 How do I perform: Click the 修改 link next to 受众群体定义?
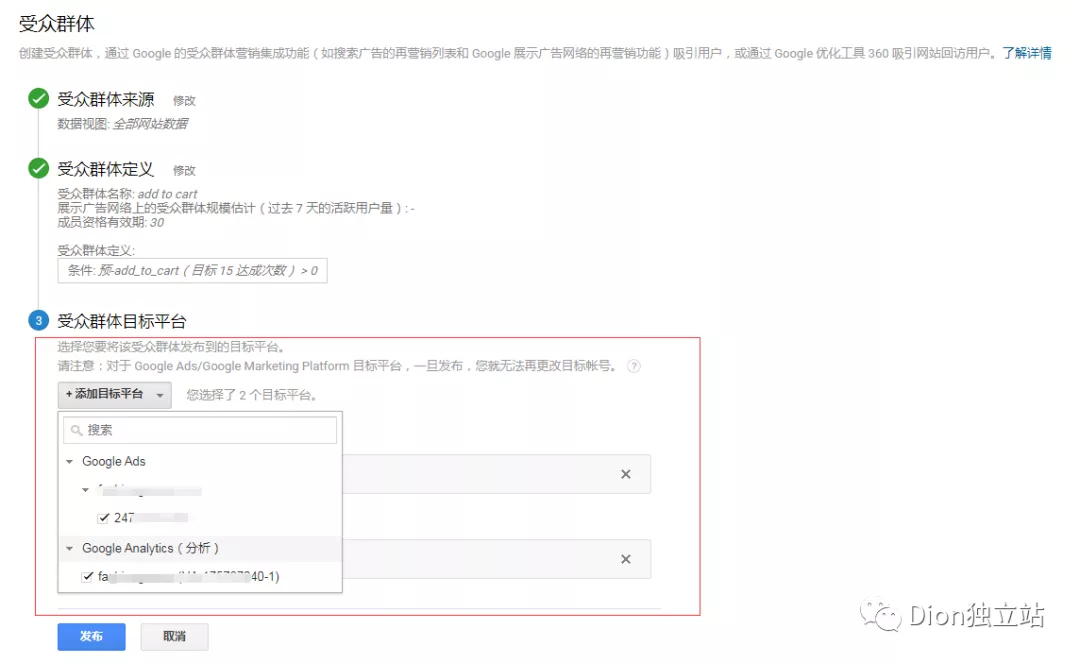click(184, 170)
